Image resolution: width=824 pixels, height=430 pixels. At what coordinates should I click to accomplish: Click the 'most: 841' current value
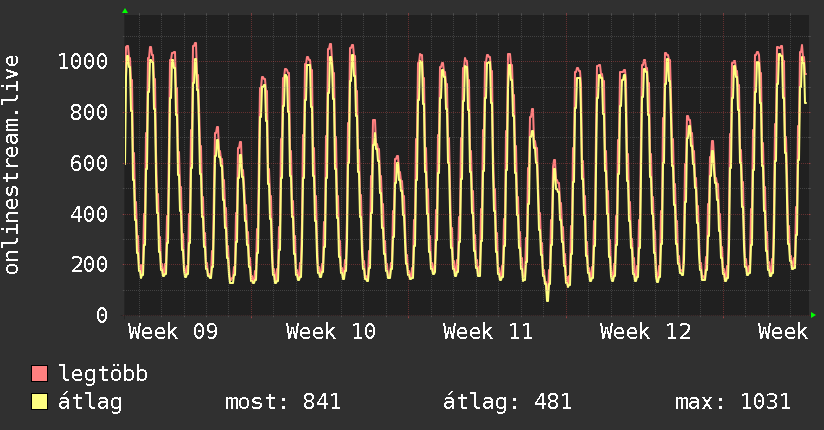283,402
